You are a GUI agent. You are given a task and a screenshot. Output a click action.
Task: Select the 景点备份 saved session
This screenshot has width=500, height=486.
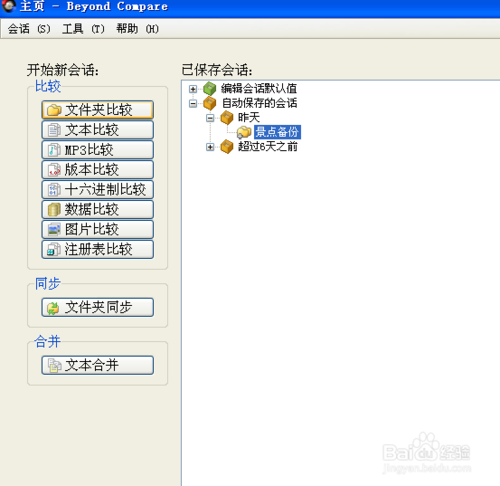pyautogui.click(x=277, y=132)
